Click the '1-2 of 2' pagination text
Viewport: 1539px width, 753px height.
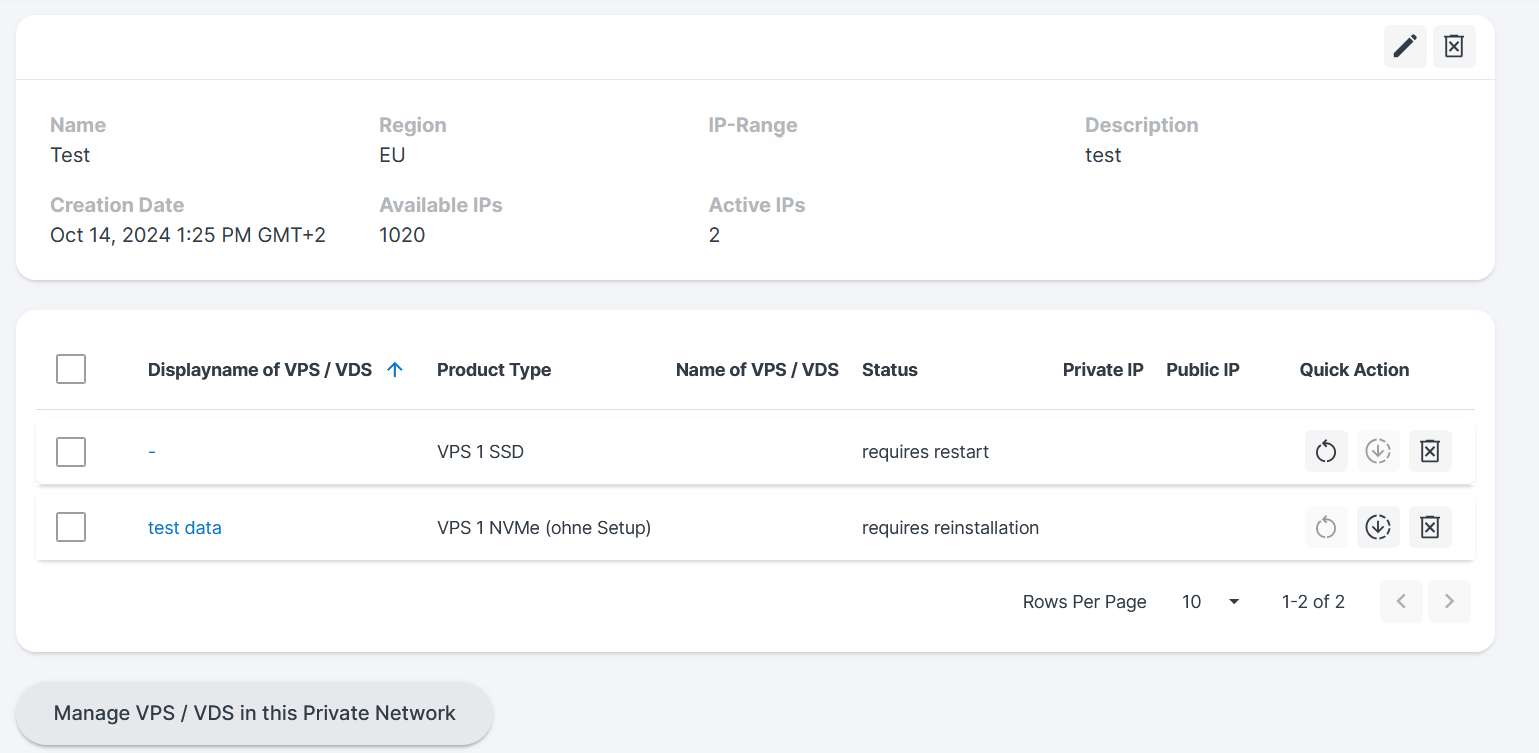pos(1313,602)
